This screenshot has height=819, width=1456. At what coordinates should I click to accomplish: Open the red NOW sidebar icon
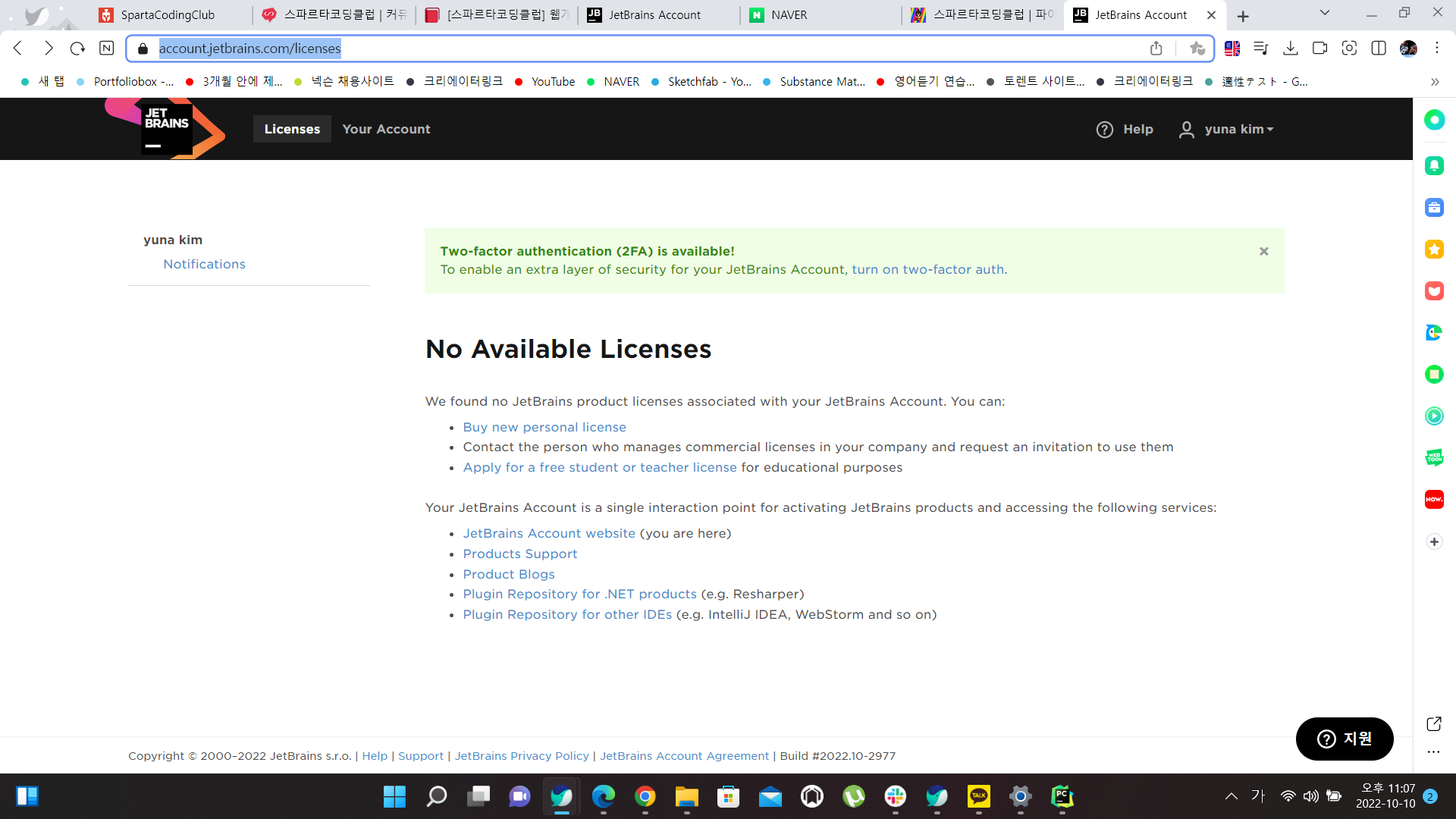(x=1434, y=499)
